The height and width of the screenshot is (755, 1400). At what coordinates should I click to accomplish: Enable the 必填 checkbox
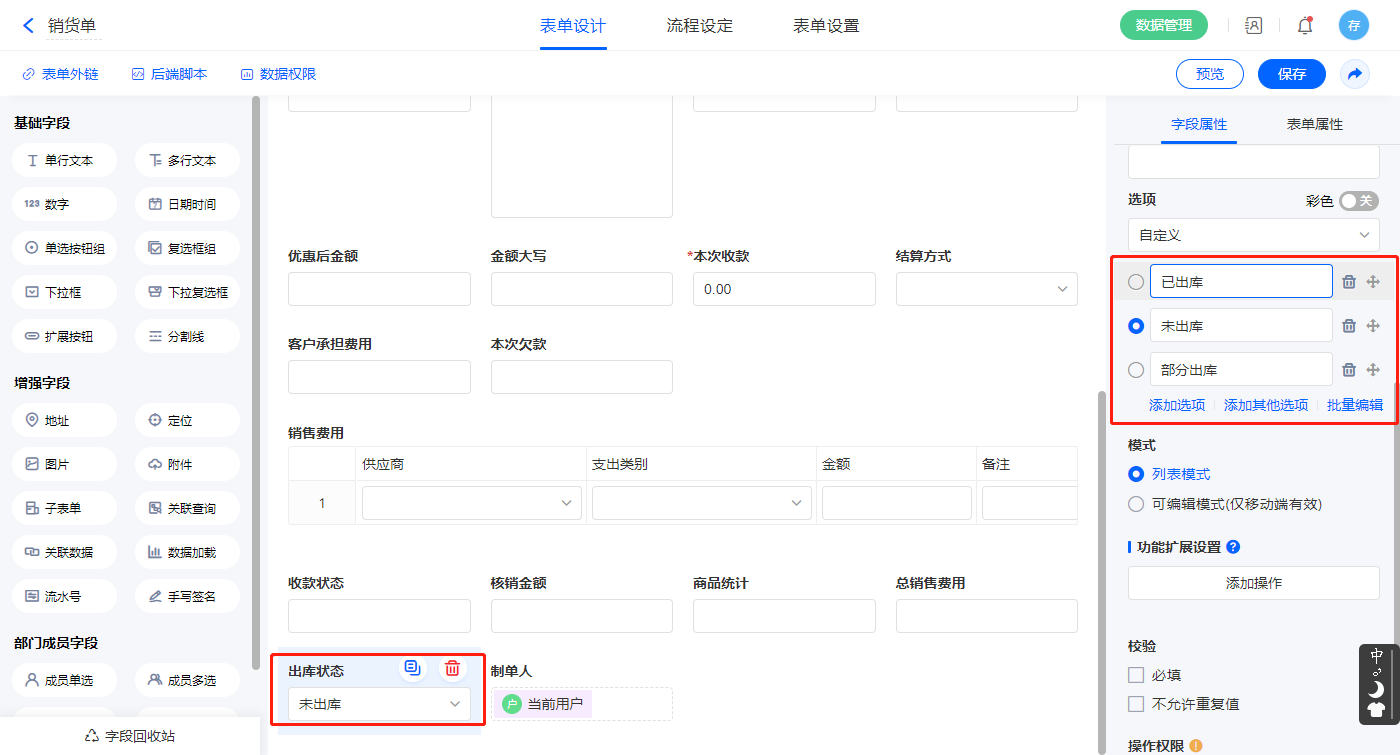(1136, 675)
